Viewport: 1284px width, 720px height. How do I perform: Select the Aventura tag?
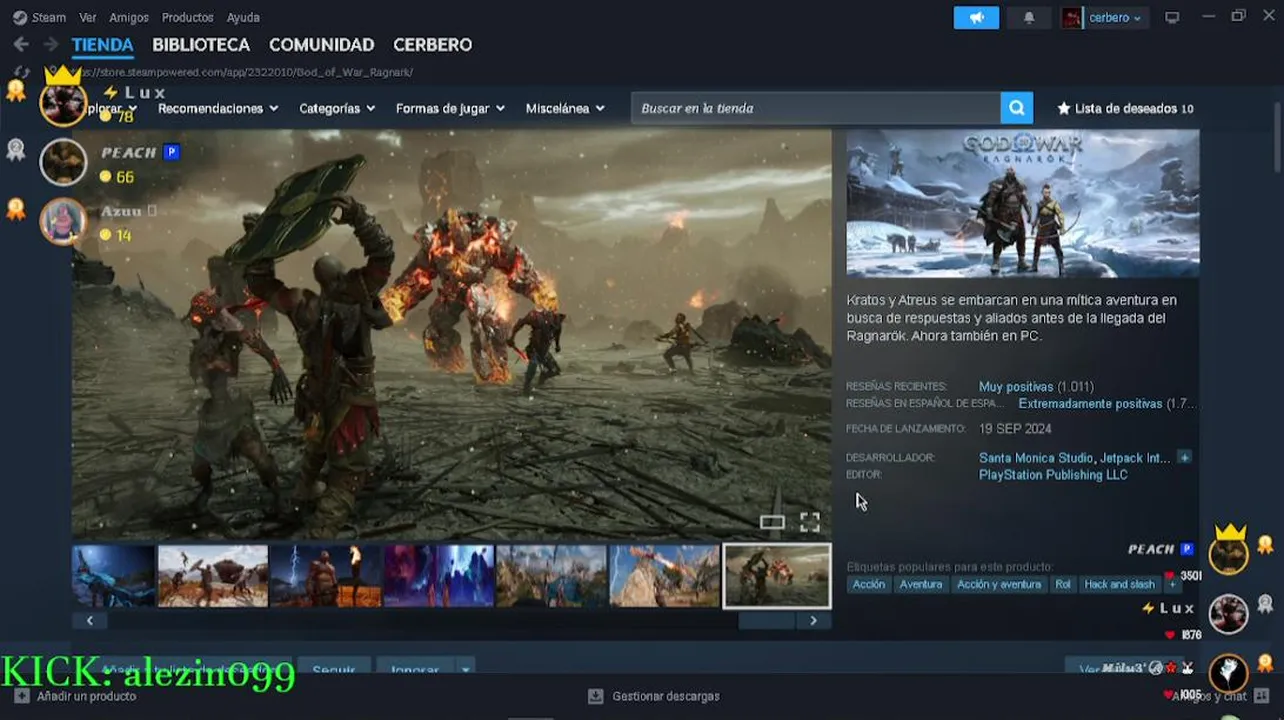click(x=921, y=585)
